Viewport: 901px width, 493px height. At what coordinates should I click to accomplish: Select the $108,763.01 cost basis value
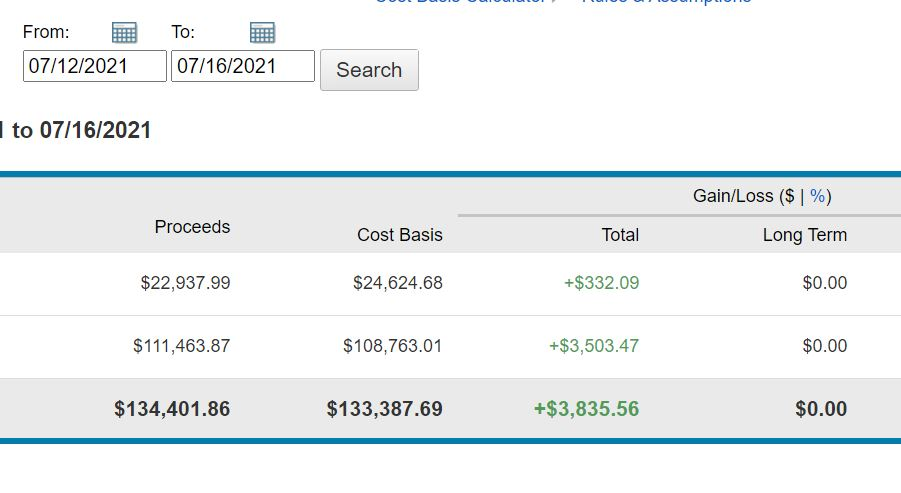392,346
